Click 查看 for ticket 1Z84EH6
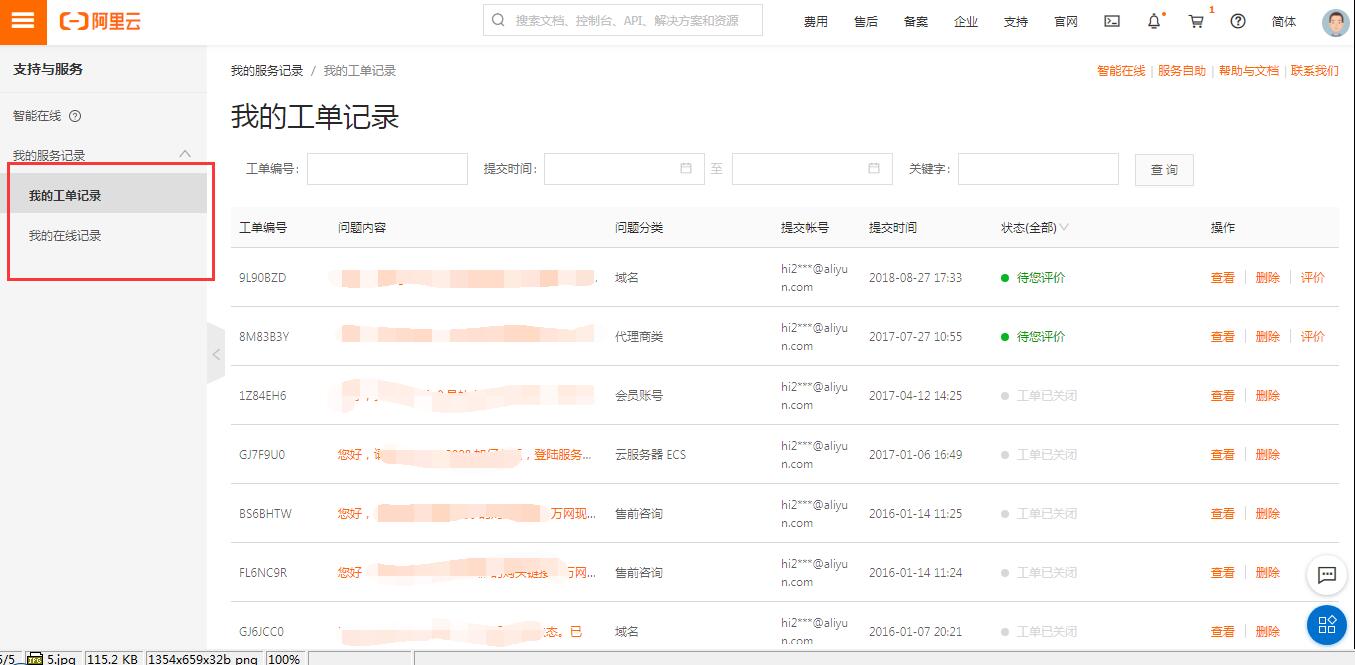Viewport: 1355px width, 665px height. pos(1222,396)
